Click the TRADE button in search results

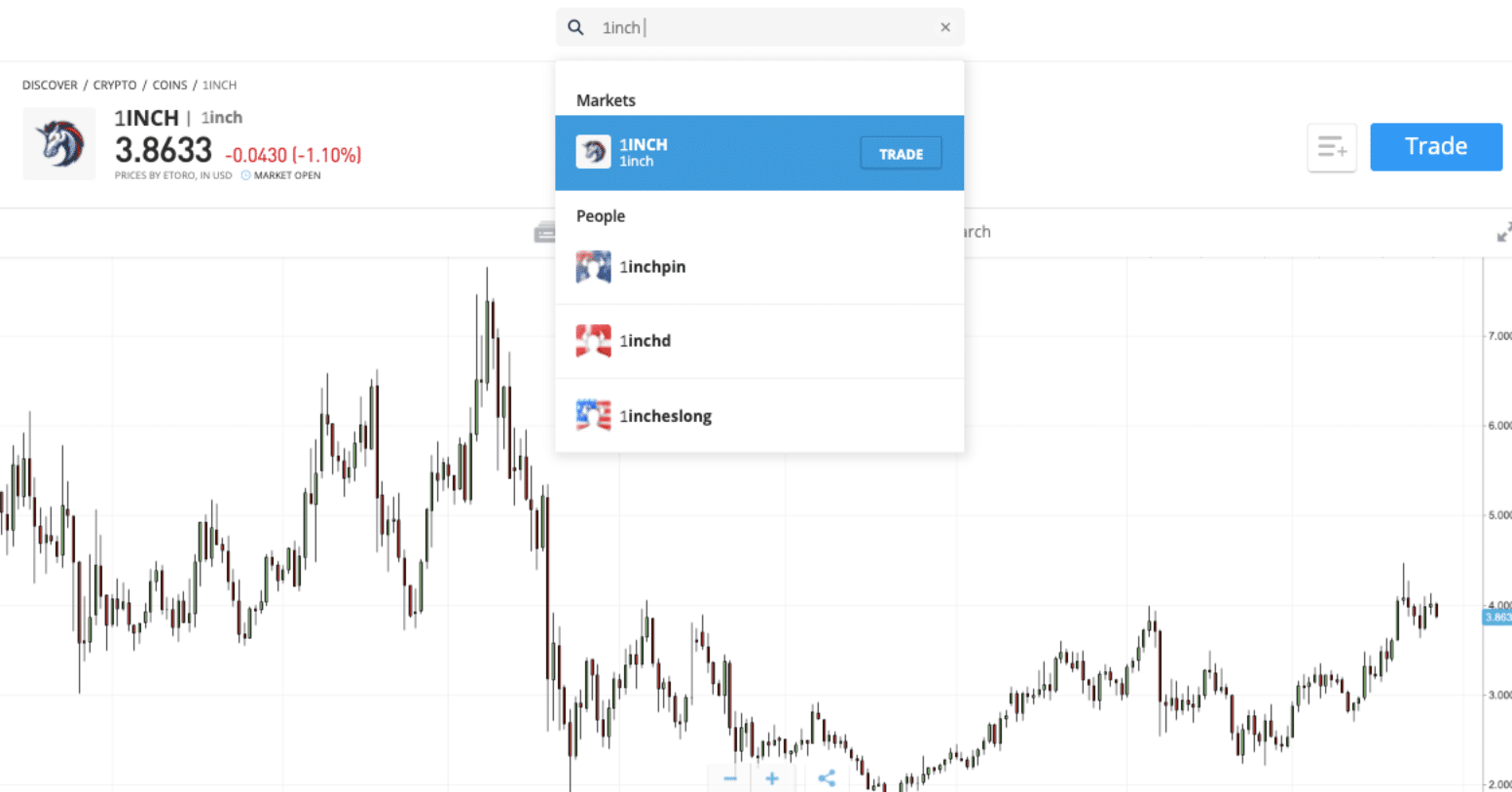click(x=901, y=154)
